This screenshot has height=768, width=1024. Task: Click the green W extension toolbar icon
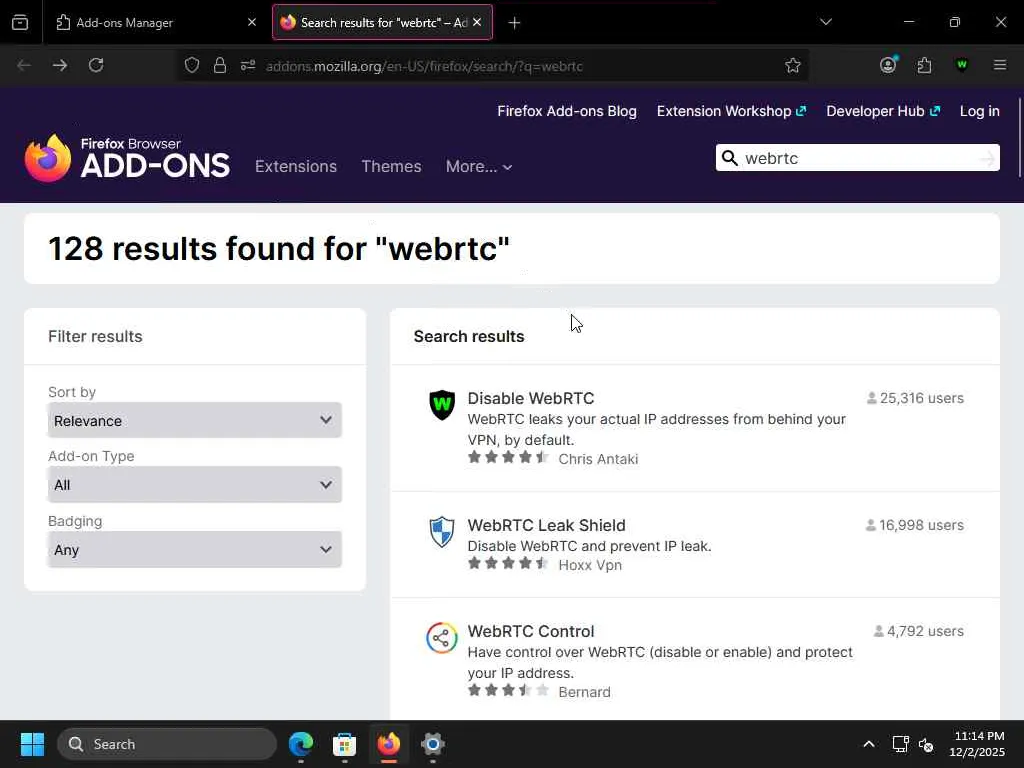coord(961,65)
